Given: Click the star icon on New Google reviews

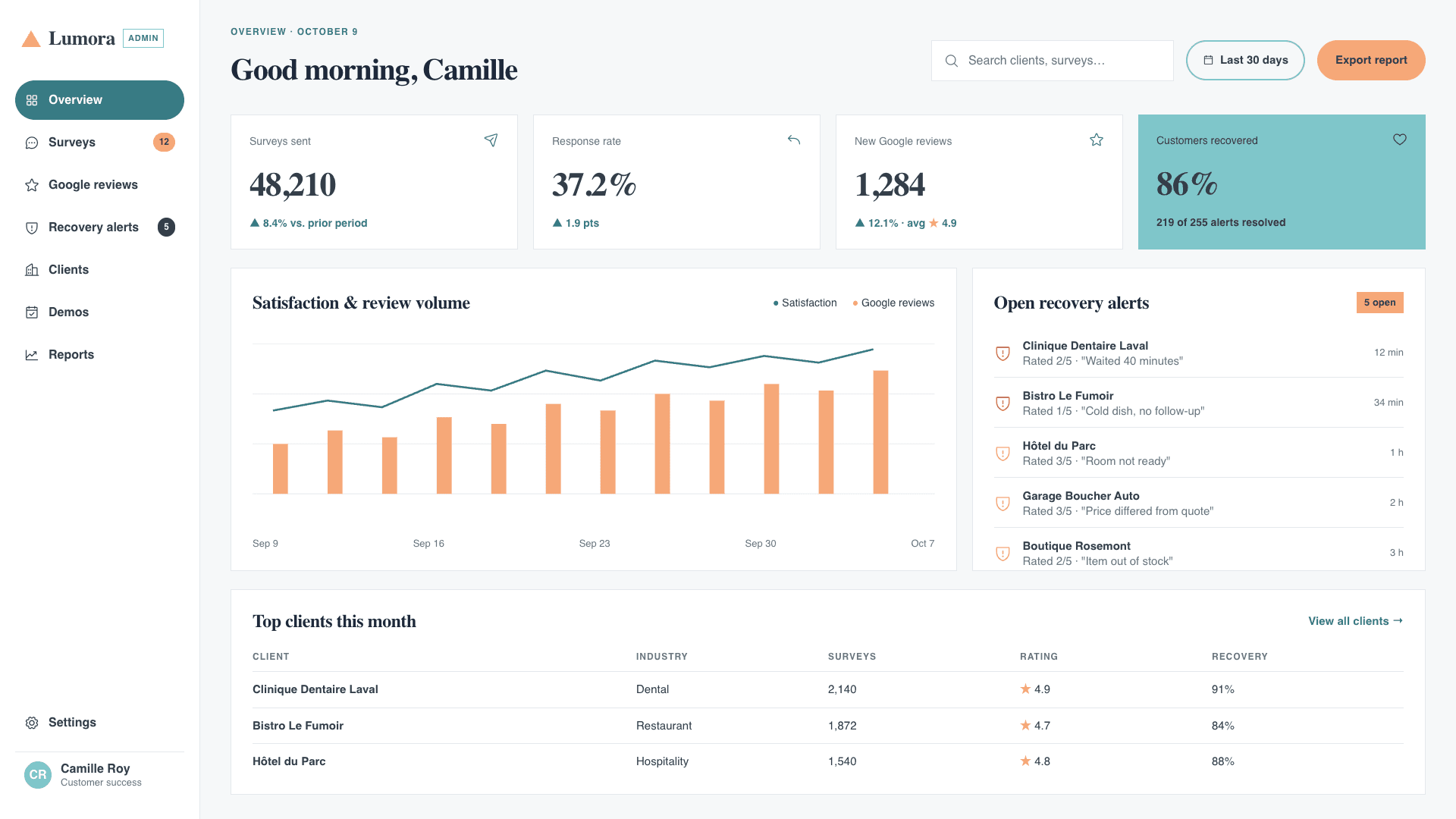Looking at the screenshot, I should [x=1097, y=140].
